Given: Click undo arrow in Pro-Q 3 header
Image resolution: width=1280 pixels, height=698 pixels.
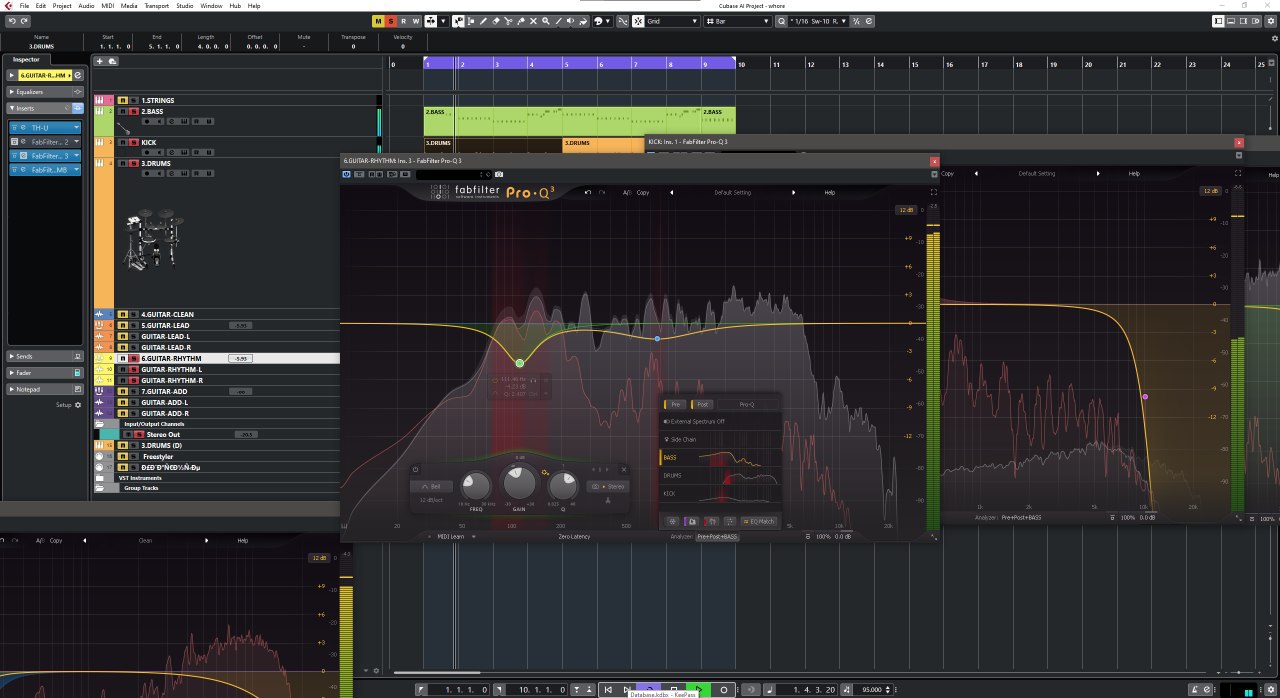Looking at the screenshot, I should pos(588,192).
